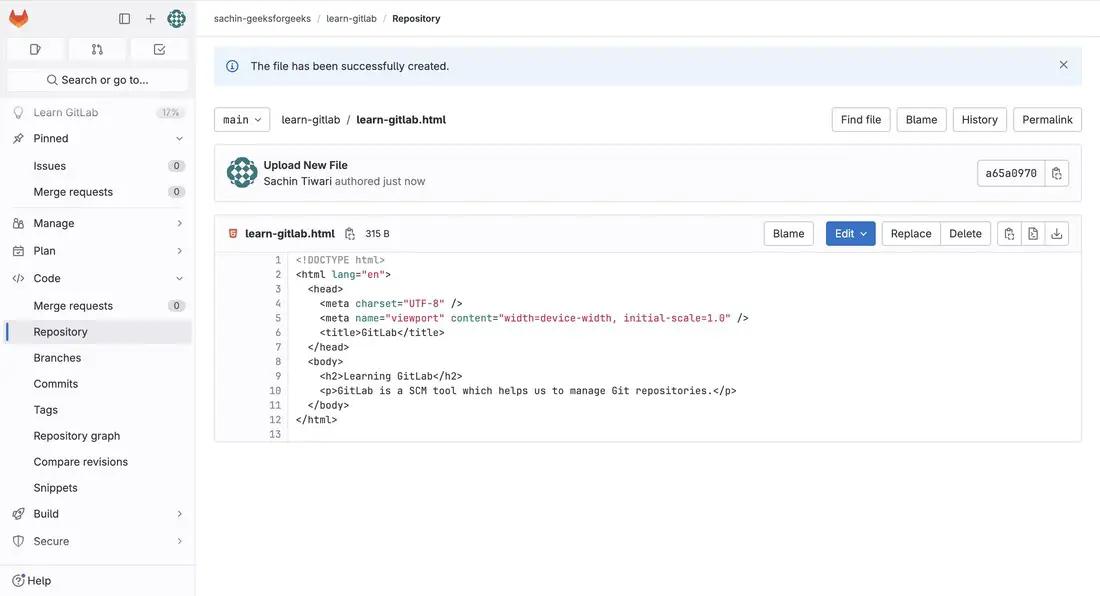Screen dimensions: 1100x596
Task: Expand the Build section
Action: point(98,513)
